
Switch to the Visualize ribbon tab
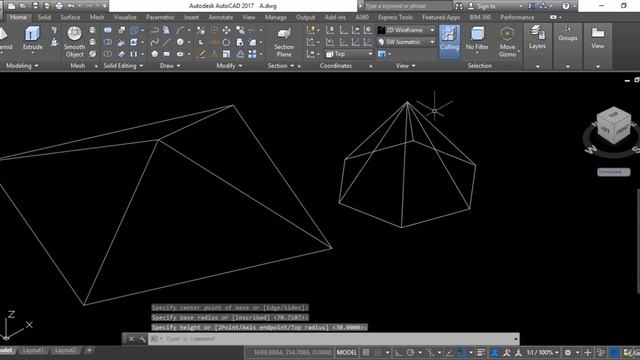pos(125,17)
